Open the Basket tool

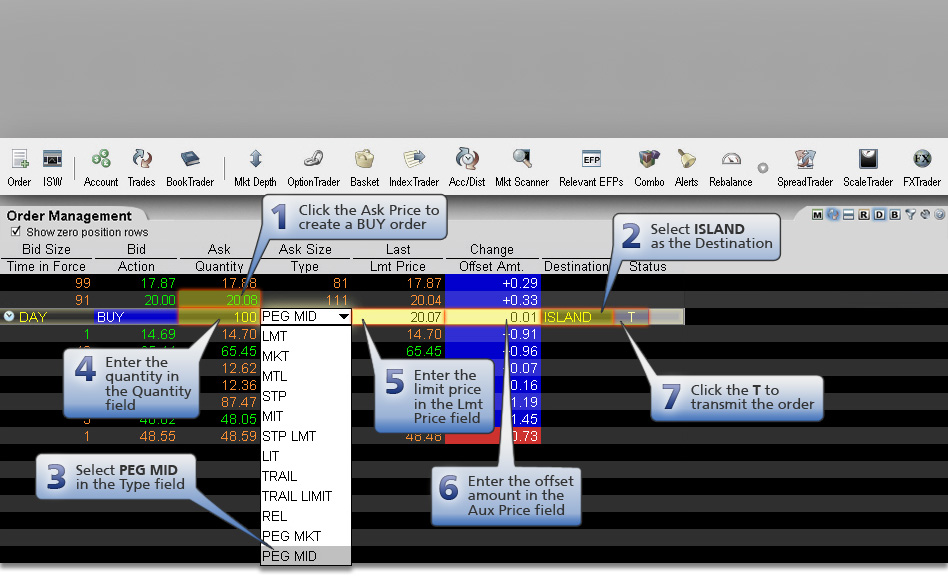click(365, 168)
